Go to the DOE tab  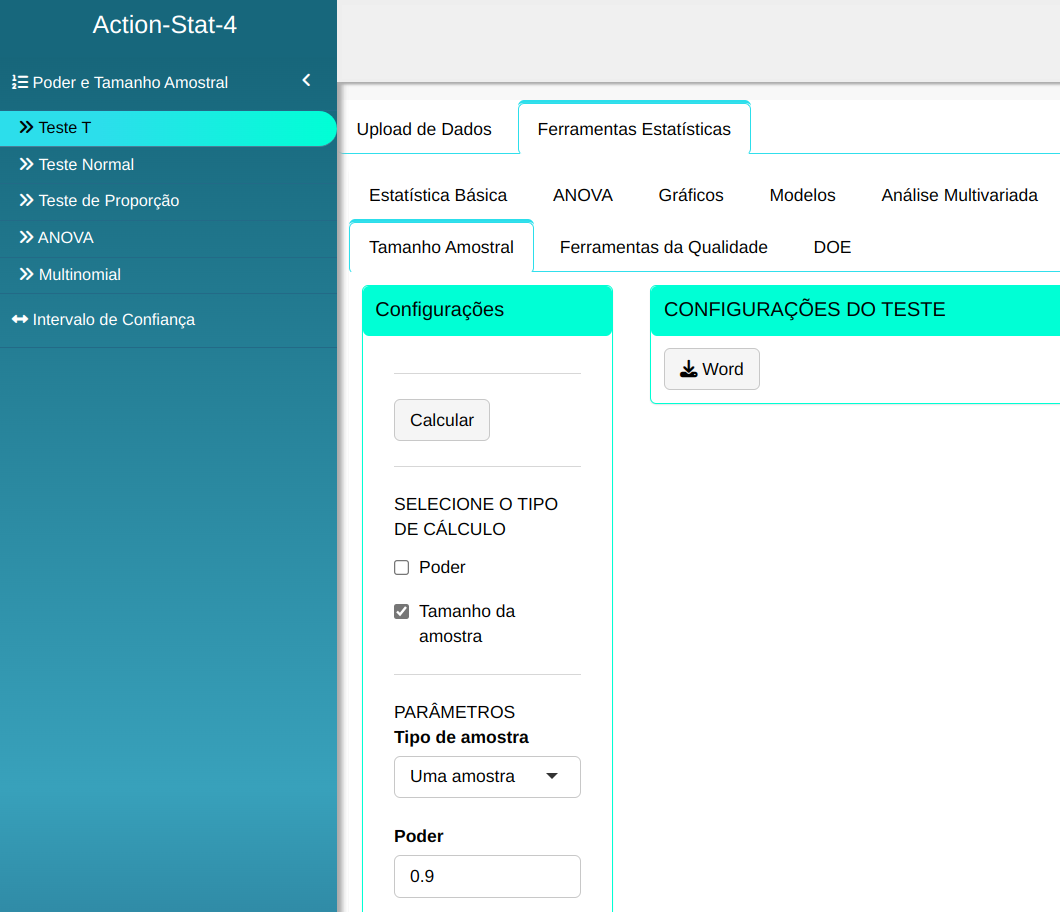(x=832, y=247)
